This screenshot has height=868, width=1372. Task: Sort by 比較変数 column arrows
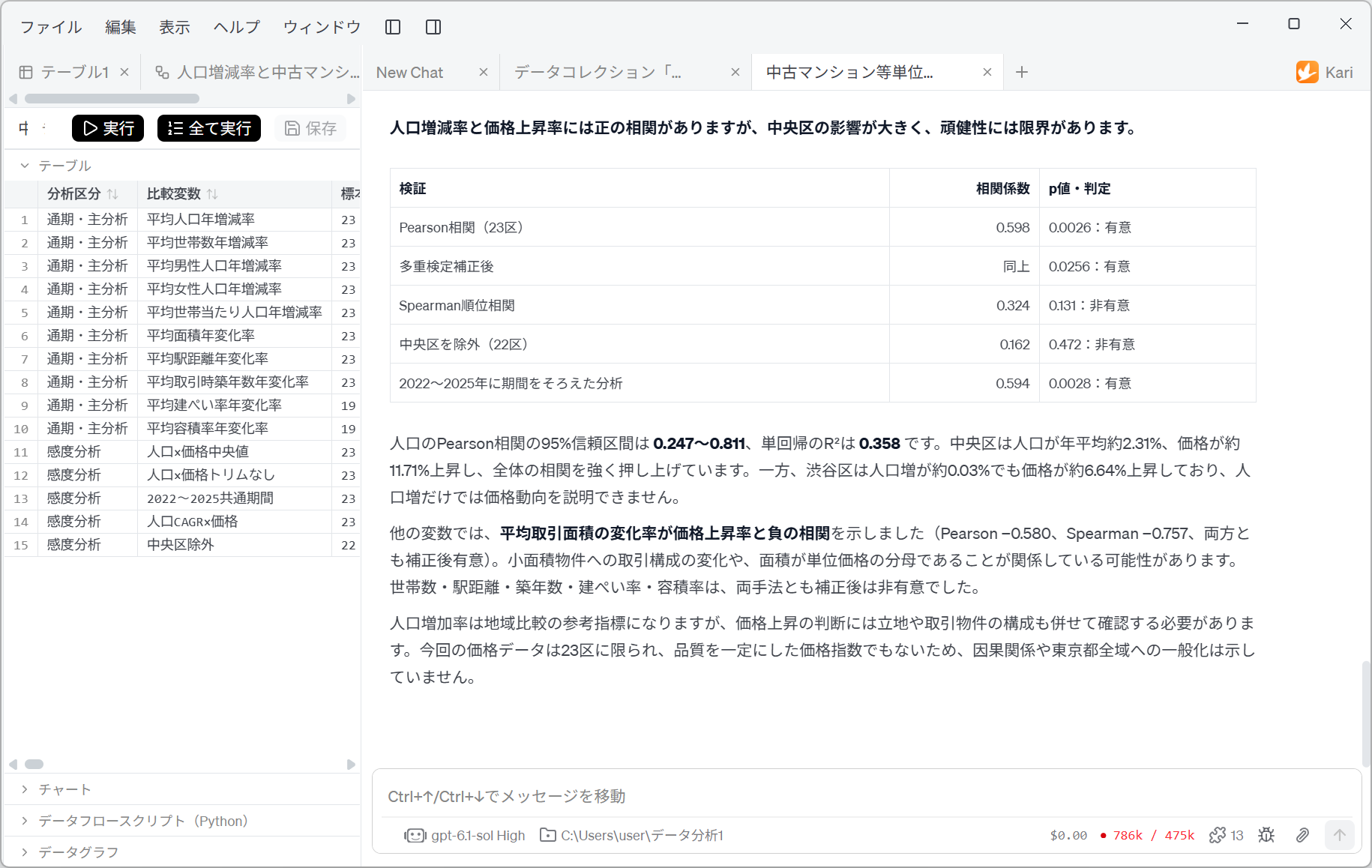coord(212,194)
